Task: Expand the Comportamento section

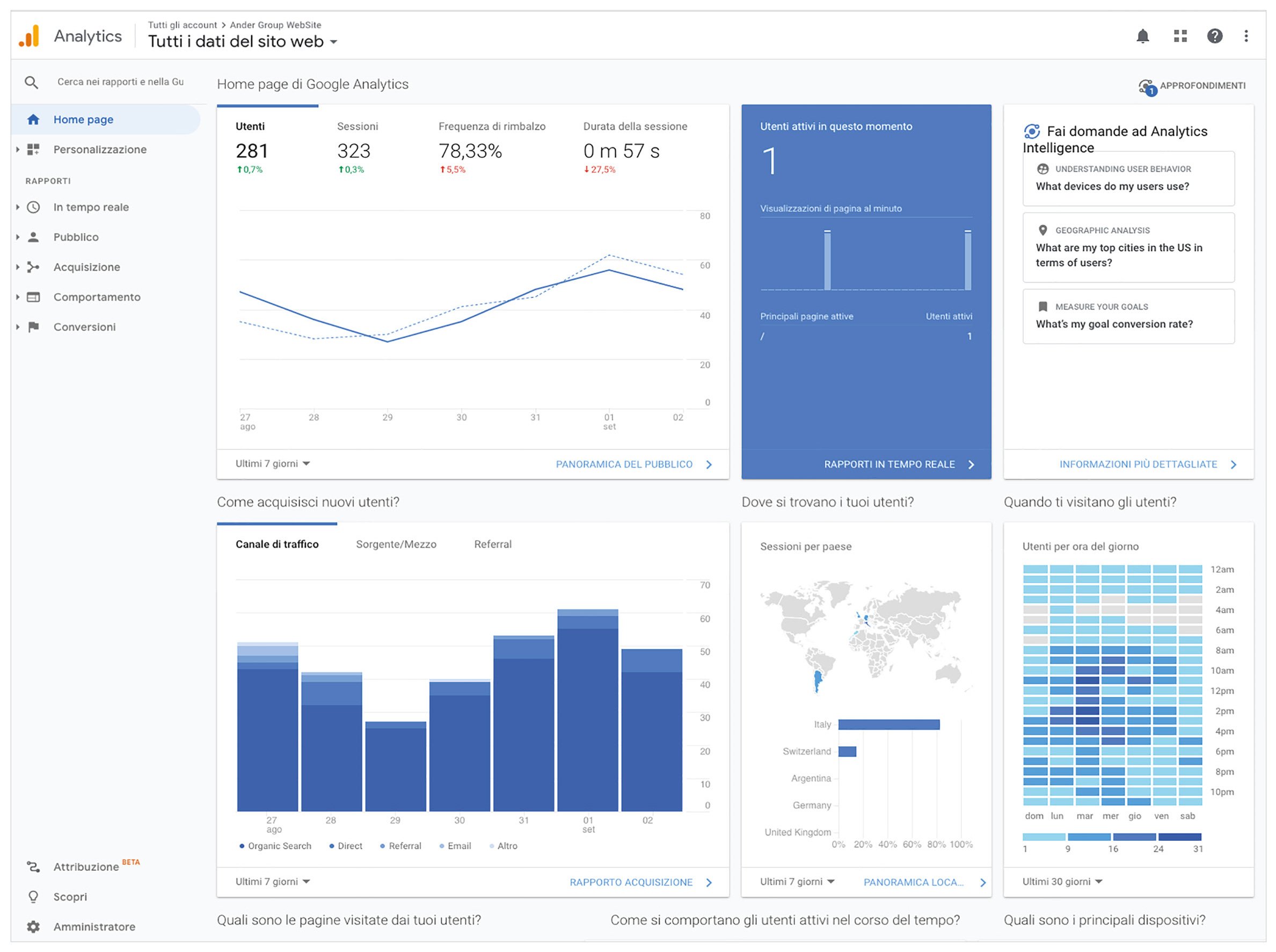Action: pos(18,297)
